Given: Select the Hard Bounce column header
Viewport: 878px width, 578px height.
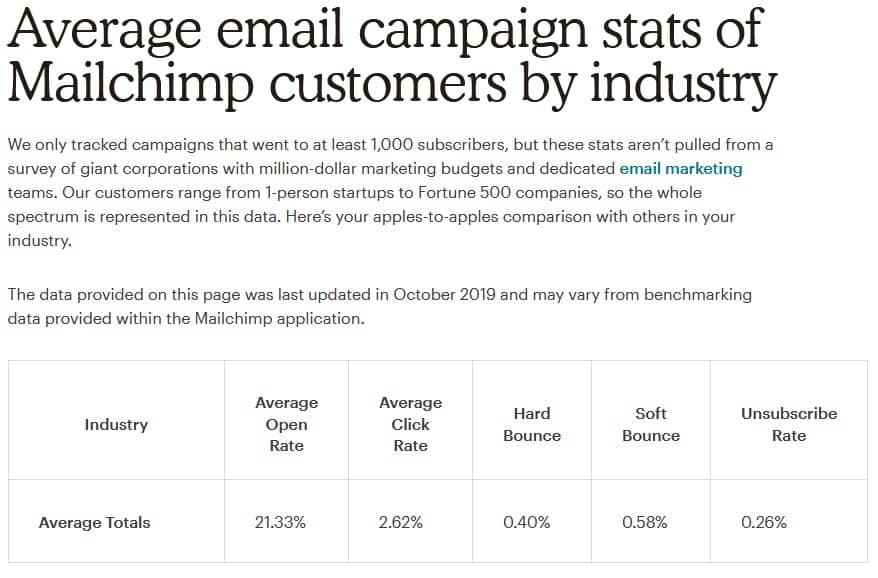Looking at the screenshot, I should point(532,424).
